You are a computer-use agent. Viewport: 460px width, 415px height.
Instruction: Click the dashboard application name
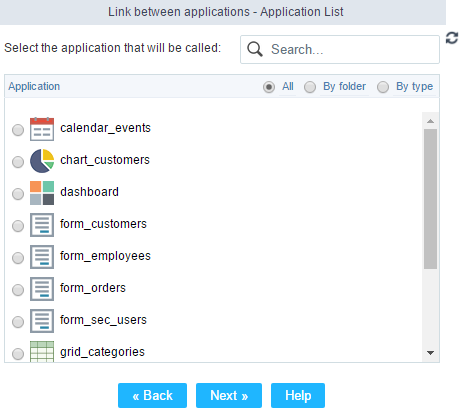tap(89, 192)
